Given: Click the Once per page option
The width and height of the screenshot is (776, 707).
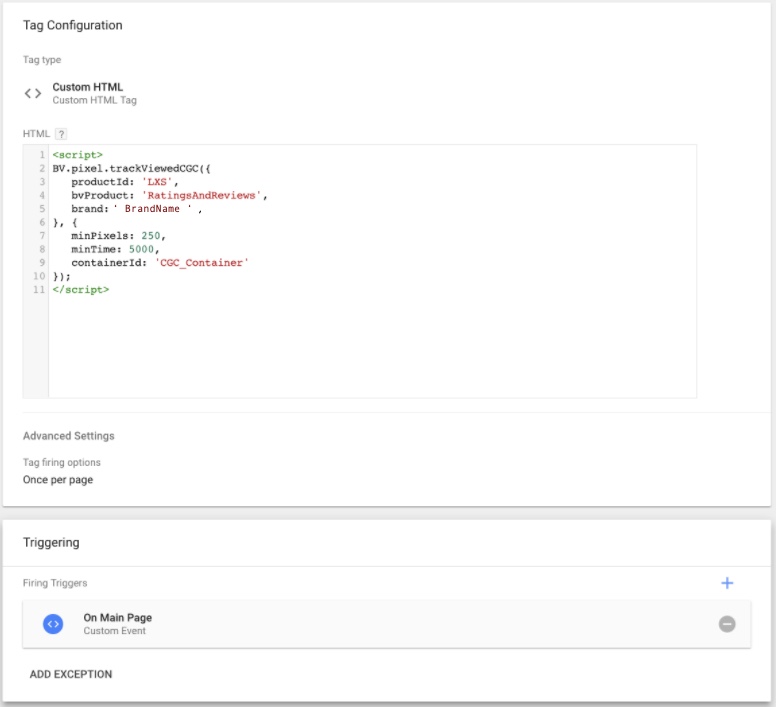Looking at the screenshot, I should [58, 480].
